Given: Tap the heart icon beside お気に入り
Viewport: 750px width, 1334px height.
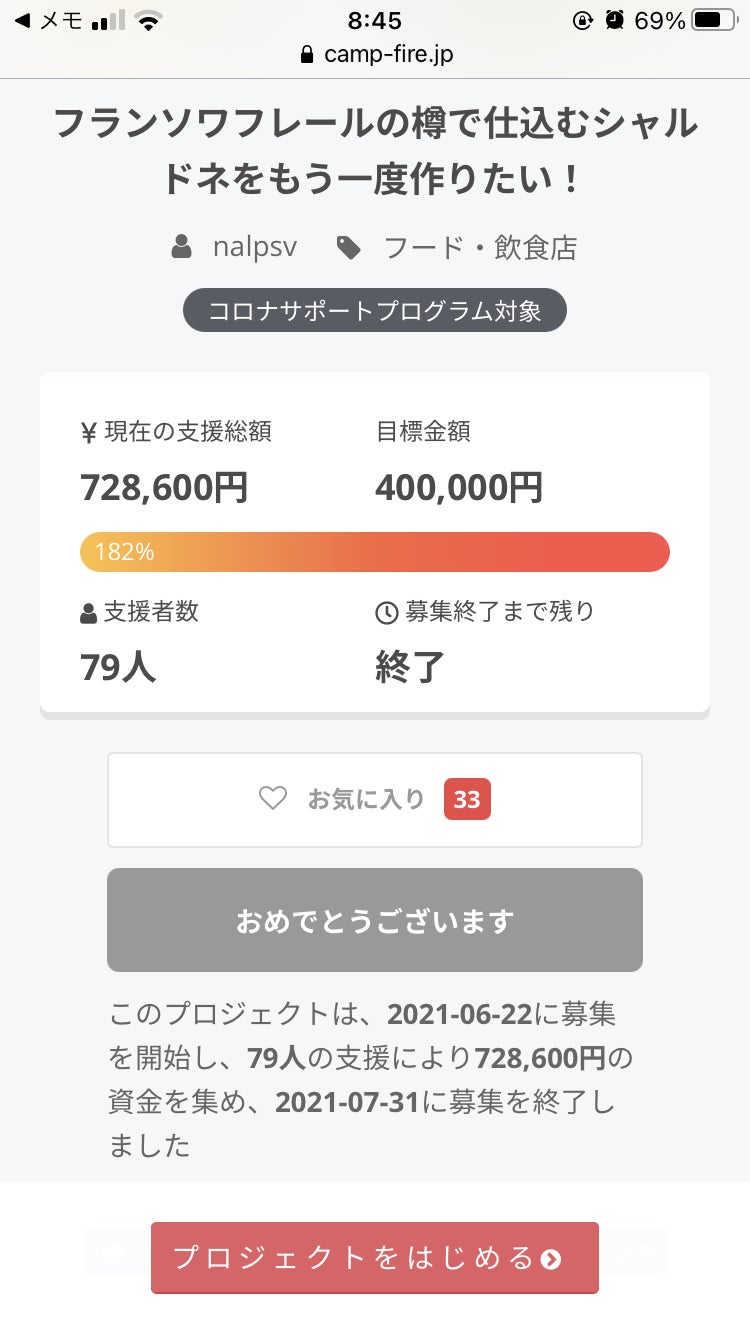Looking at the screenshot, I should pyautogui.click(x=272, y=799).
